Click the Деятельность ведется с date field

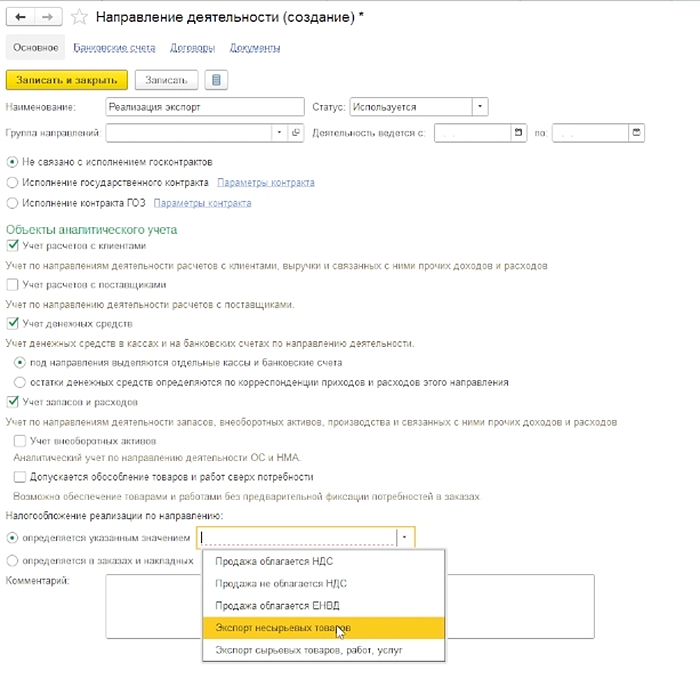click(x=472, y=133)
